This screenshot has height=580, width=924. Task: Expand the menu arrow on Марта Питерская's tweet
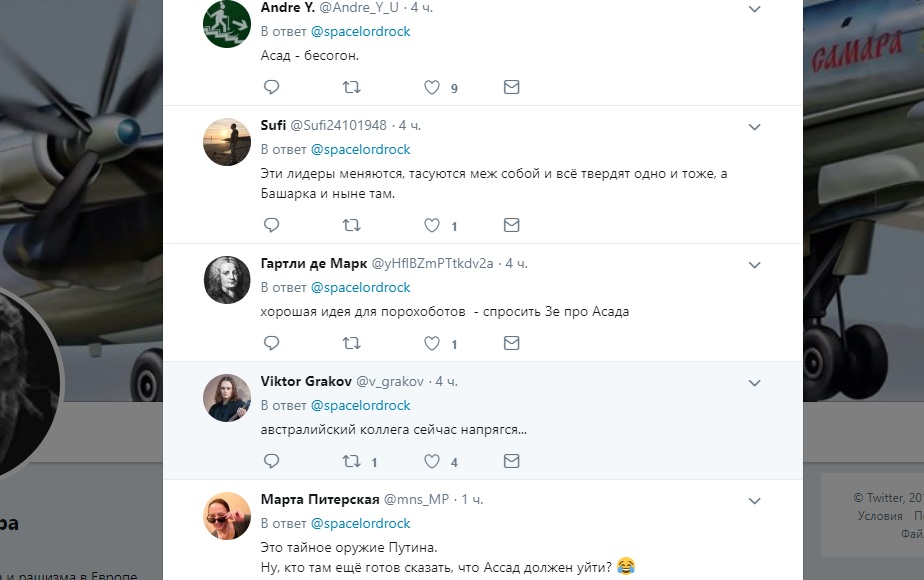[755, 500]
